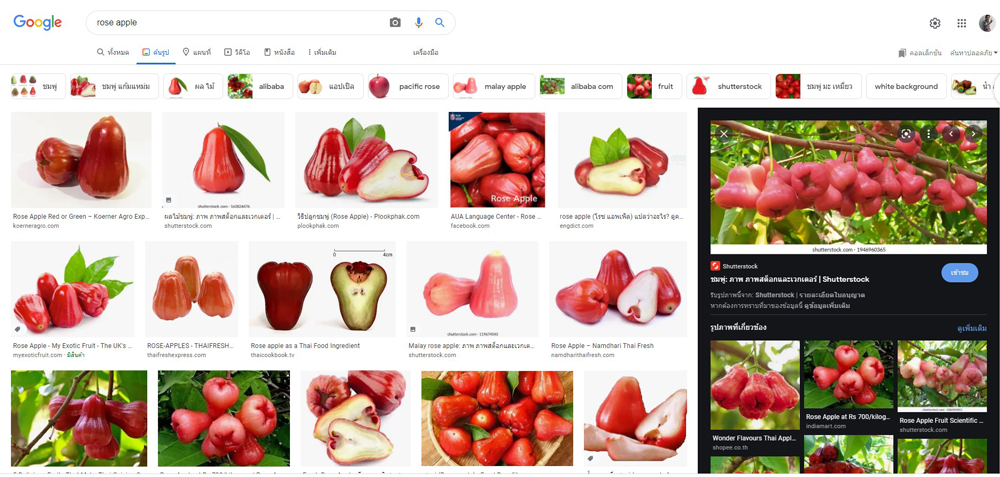Select the ชมพู่ มะเหมี่ยว filter chip

pyautogui.click(x=818, y=86)
